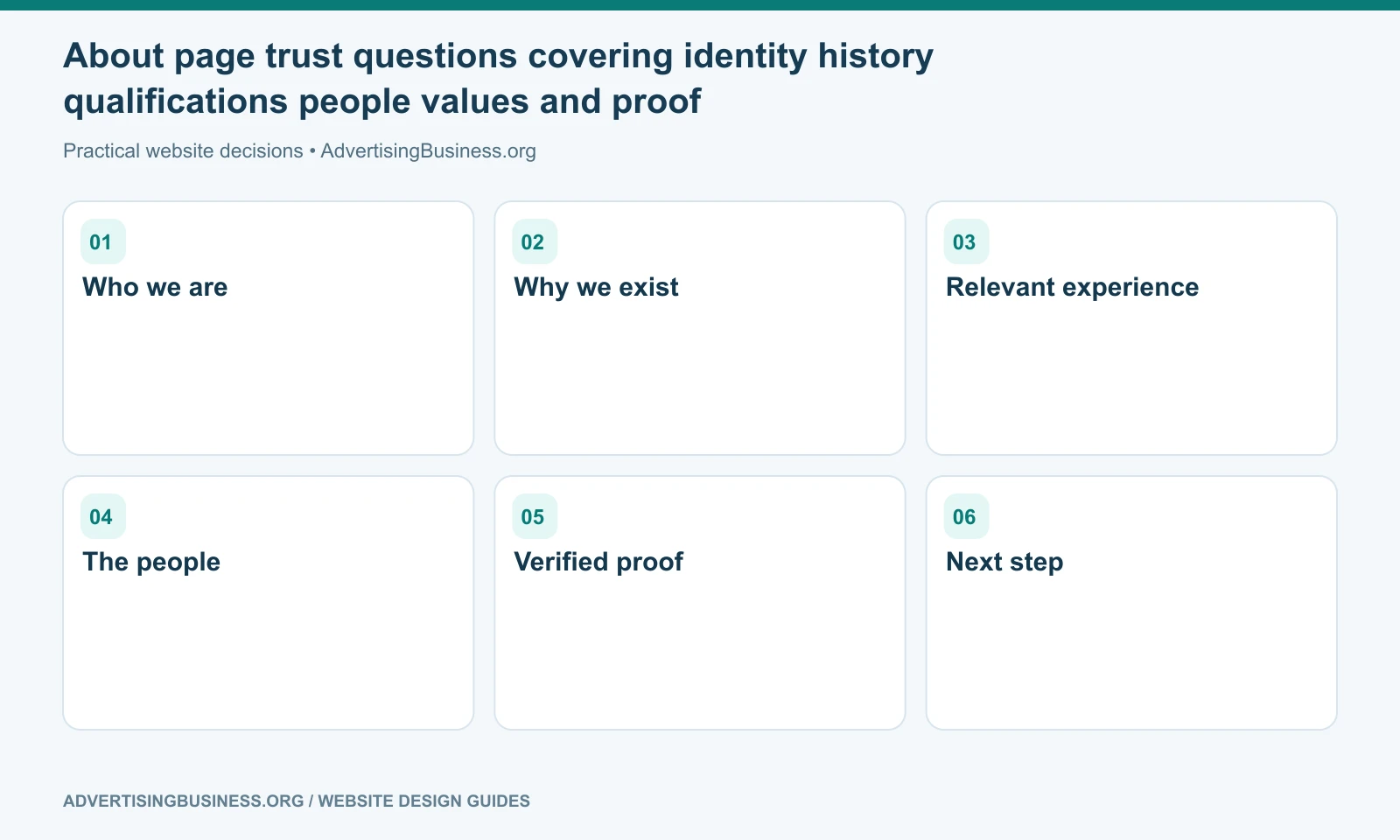Click the 06 number badge
1400x840 pixels.
(966, 516)
